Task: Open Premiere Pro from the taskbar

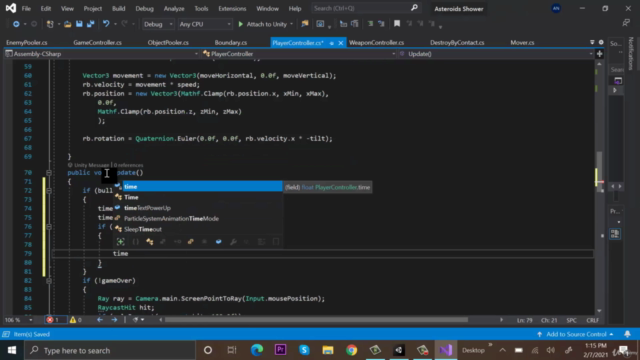Action: pyautogui.click(x=280, y=350)
